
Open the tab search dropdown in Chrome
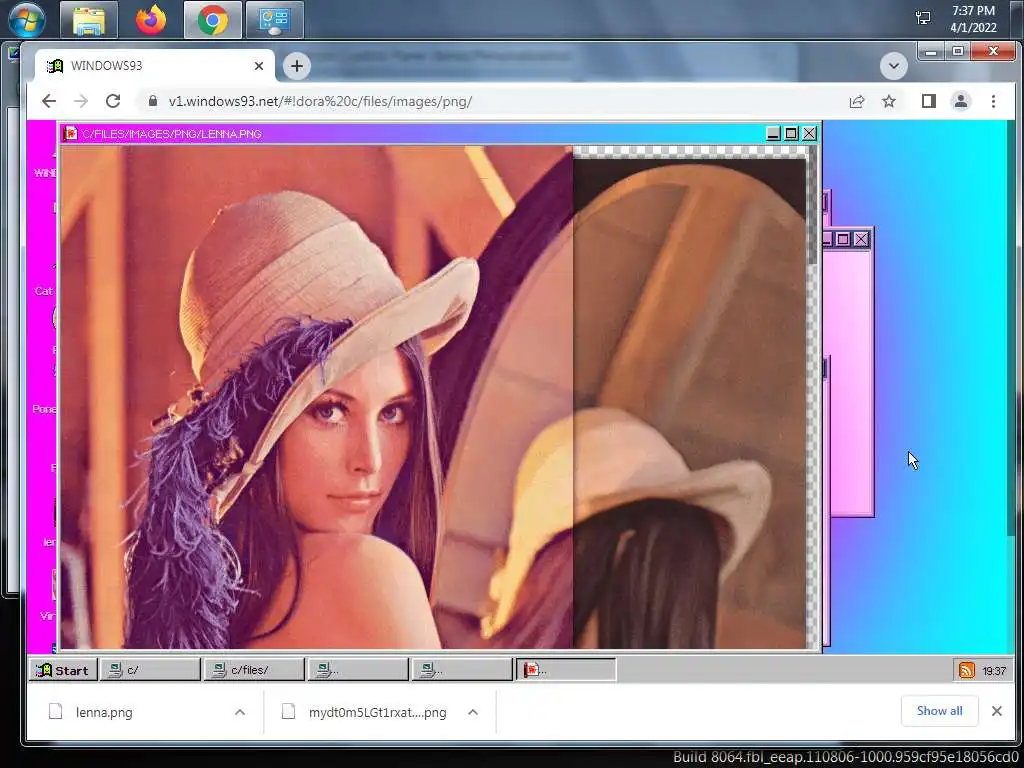pos(893,66)
